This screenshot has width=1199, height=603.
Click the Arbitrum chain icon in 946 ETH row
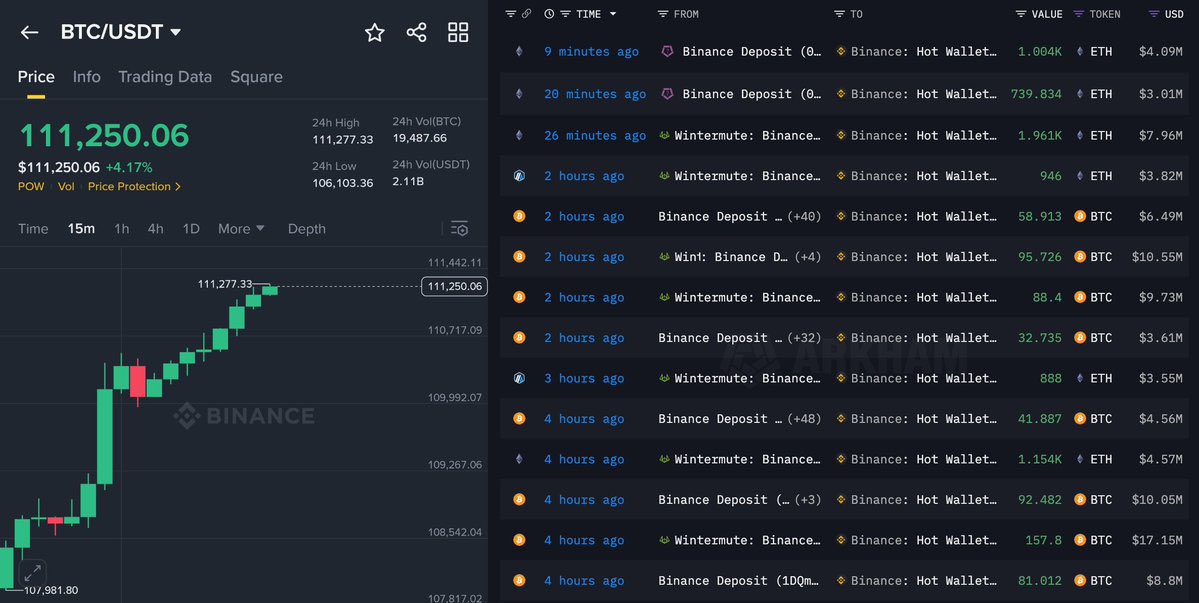click(519, 176)
